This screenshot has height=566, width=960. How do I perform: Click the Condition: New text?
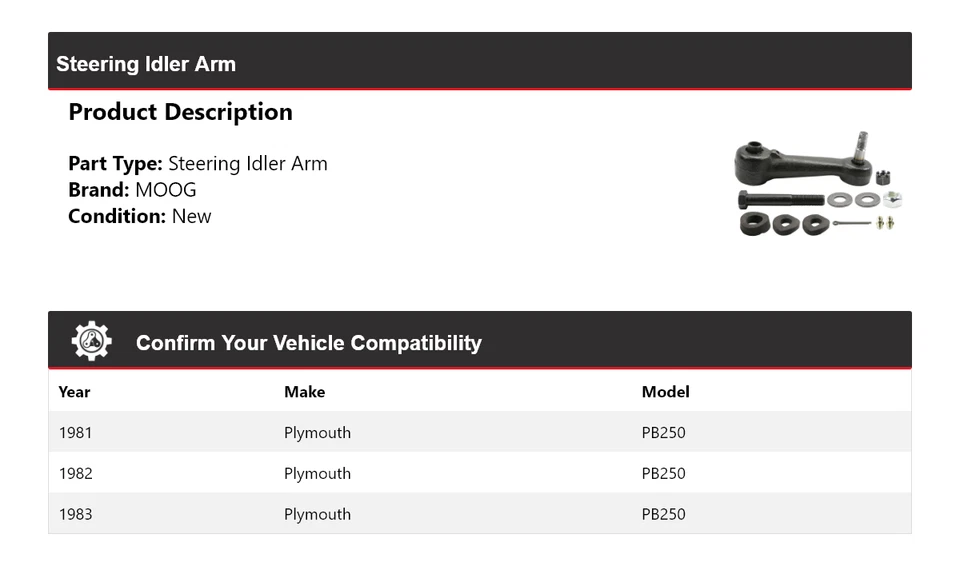tap(140, 216)
